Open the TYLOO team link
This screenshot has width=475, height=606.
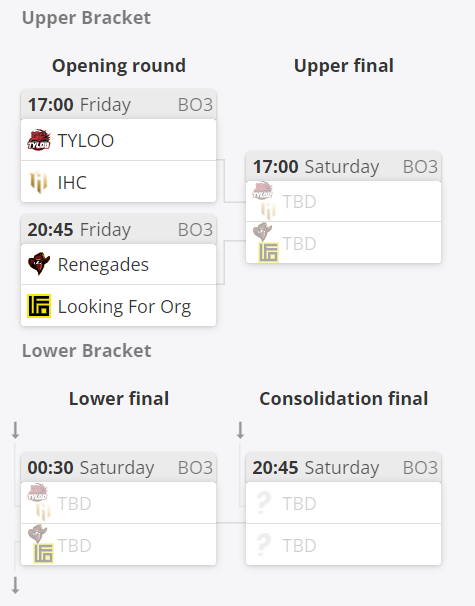point(86,140)
